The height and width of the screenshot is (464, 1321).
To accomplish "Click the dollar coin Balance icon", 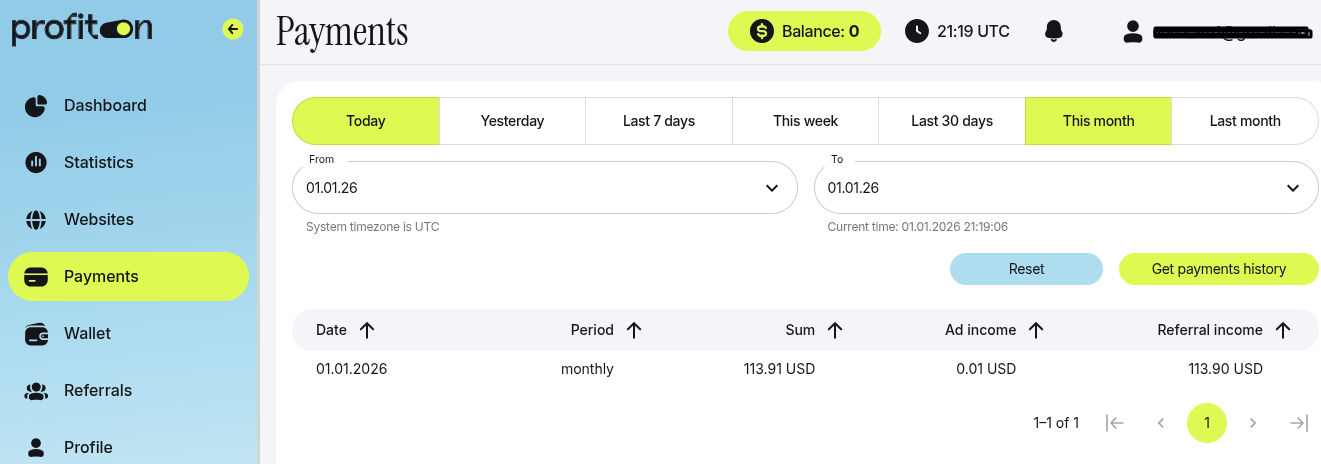I will pyautogui.click(x=761, y=31).
